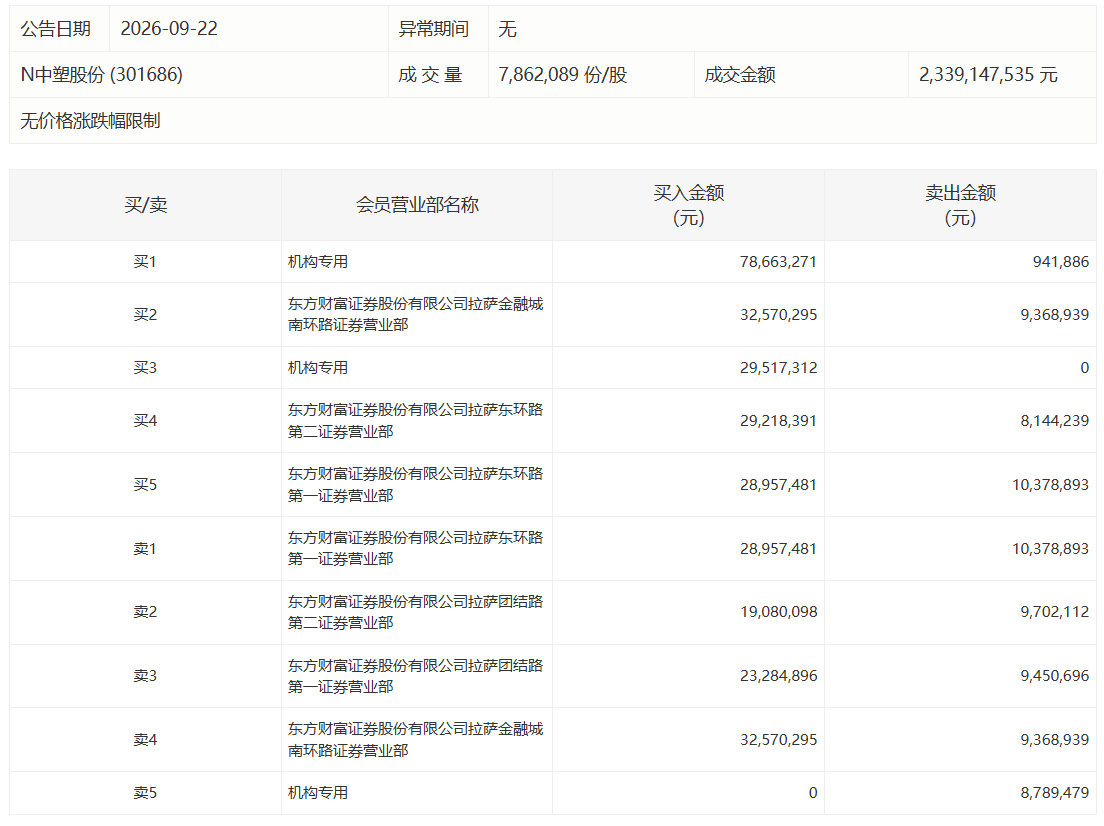This screenshot has width=1104, height=826.
Task: Select the stock name N中塑股份 (301686)
Action: 101,75
